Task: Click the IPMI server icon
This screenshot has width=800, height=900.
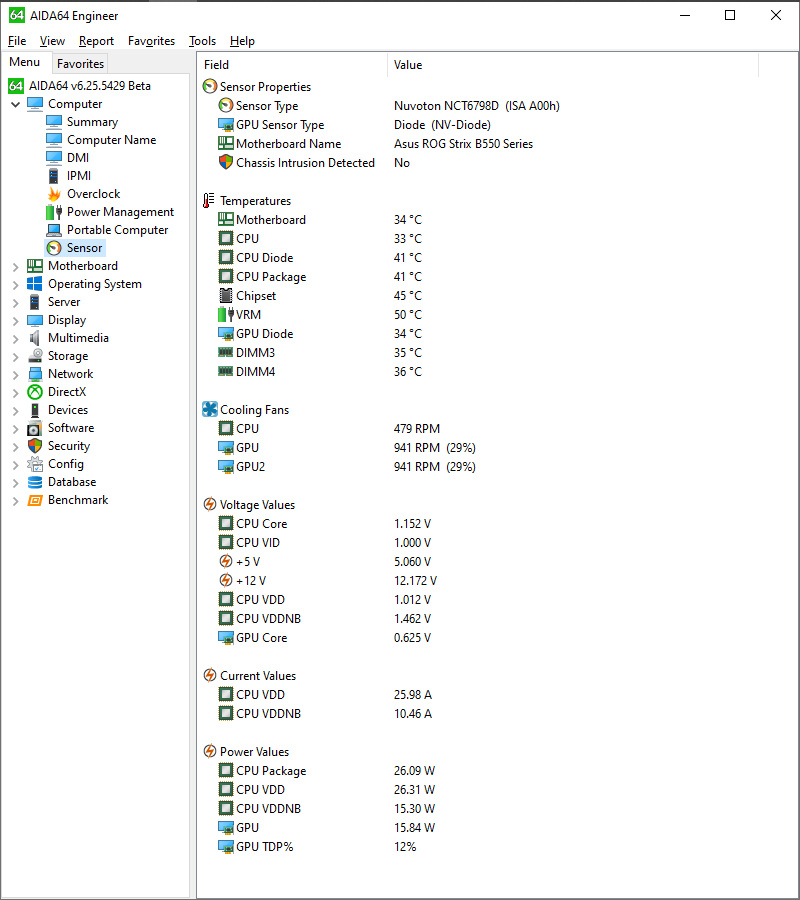Action: pyautogui.click(x=54, y=176)
